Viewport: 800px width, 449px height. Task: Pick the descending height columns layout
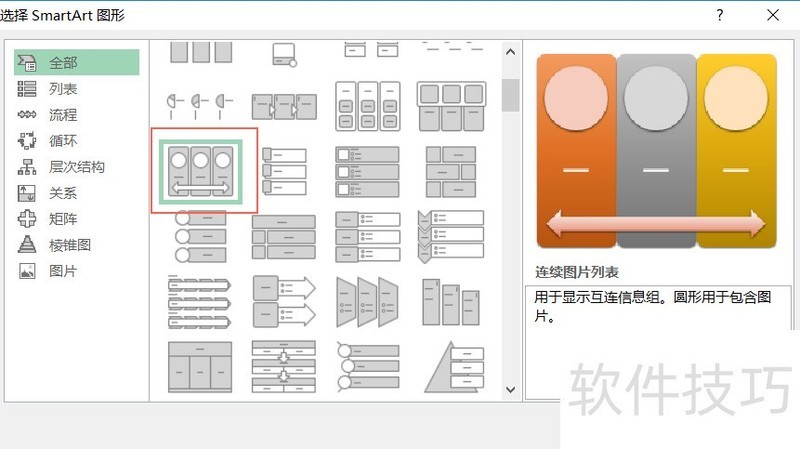(451, 302)
